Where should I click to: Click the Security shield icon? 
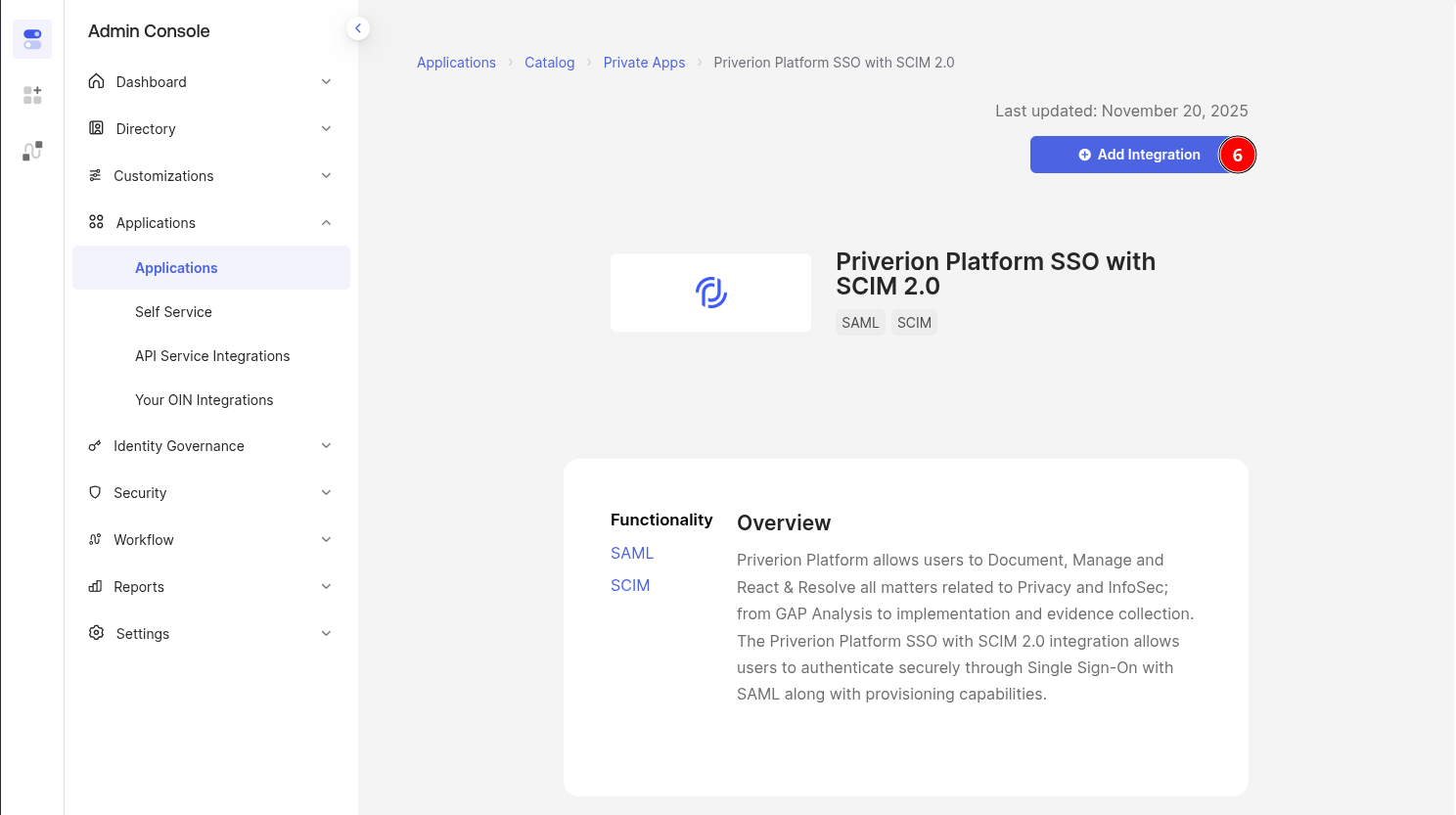tap(95, 492)
